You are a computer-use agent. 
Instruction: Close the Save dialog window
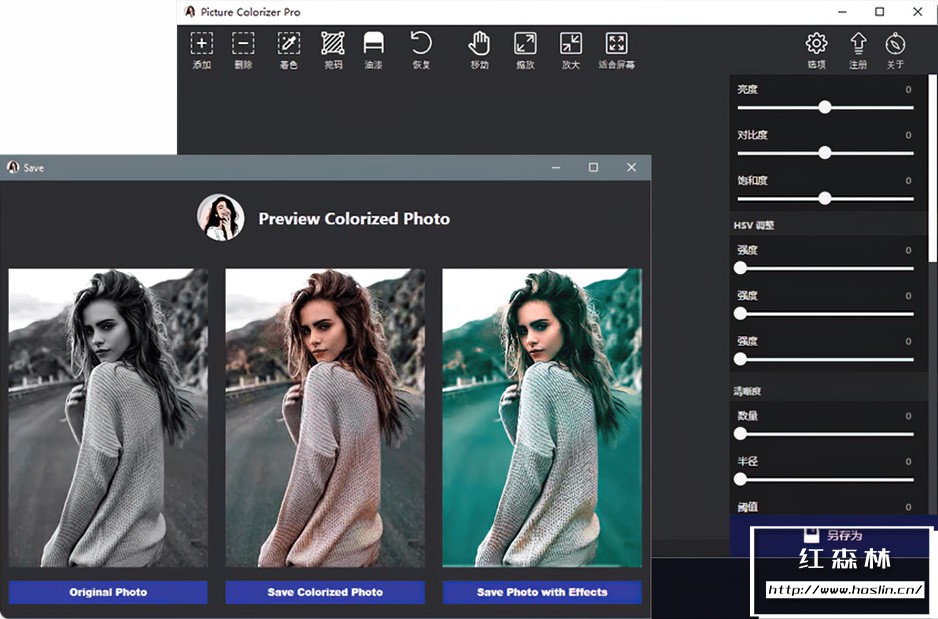coord(631,167)
